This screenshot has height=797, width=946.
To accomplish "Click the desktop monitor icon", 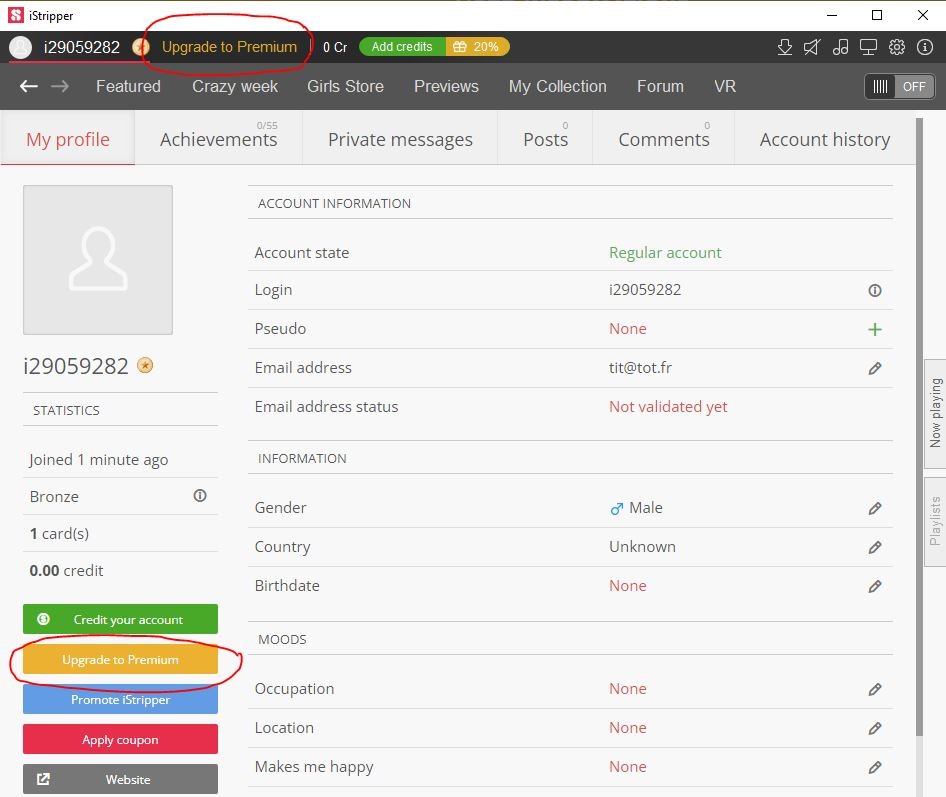I will click(869, 47).
